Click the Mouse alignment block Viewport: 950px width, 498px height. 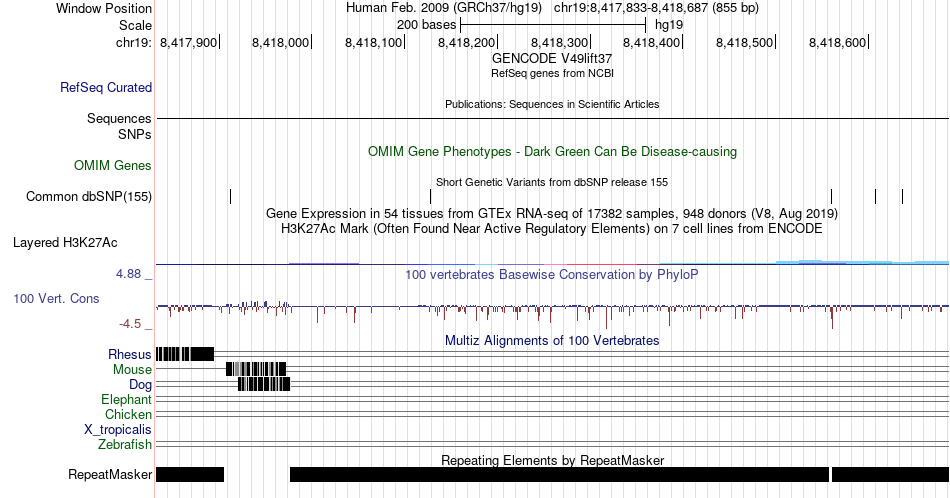point(256,369)
